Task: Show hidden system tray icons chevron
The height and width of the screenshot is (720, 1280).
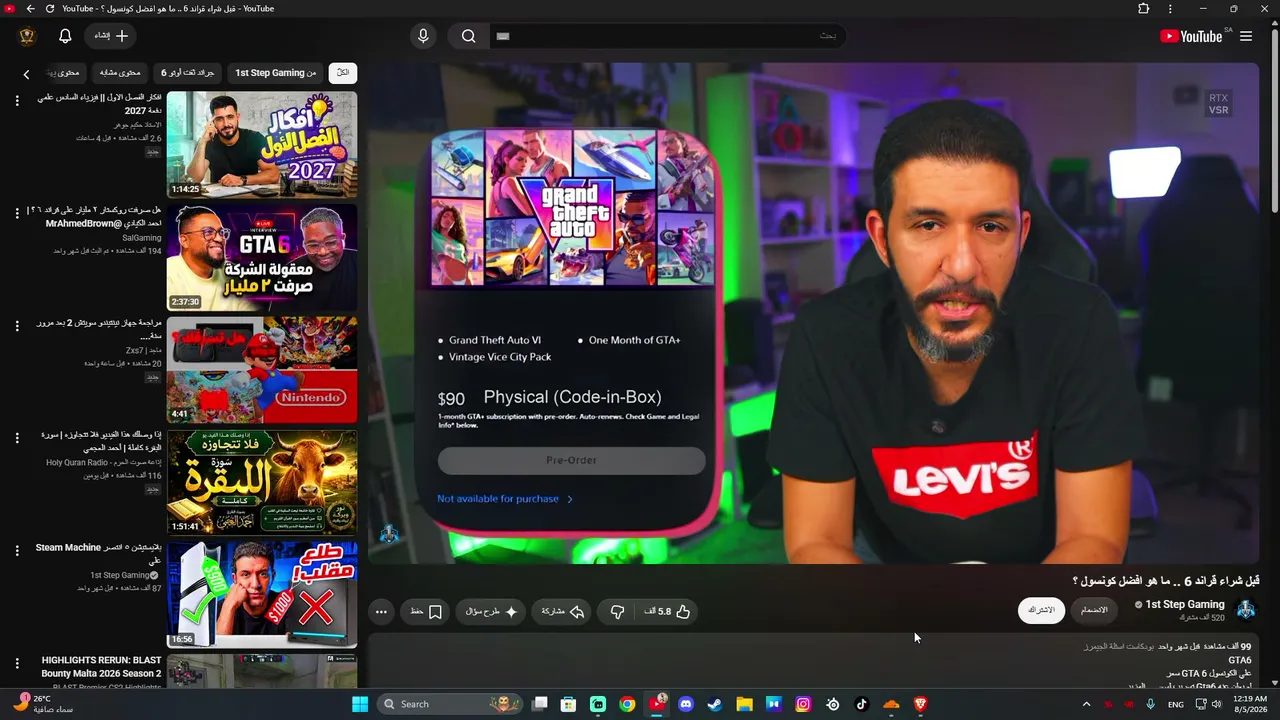Action: click(1086, 704)
